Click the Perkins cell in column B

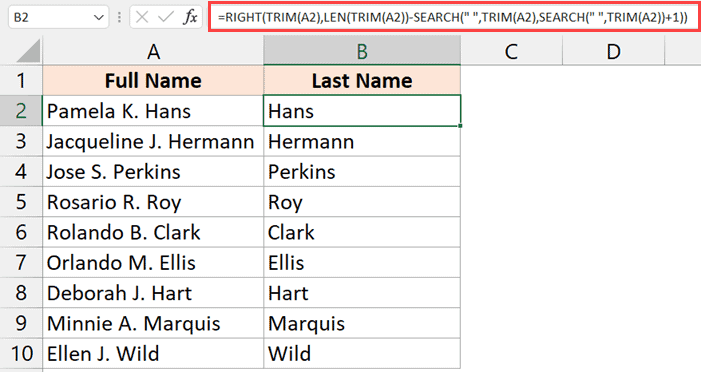click(362, 171)
